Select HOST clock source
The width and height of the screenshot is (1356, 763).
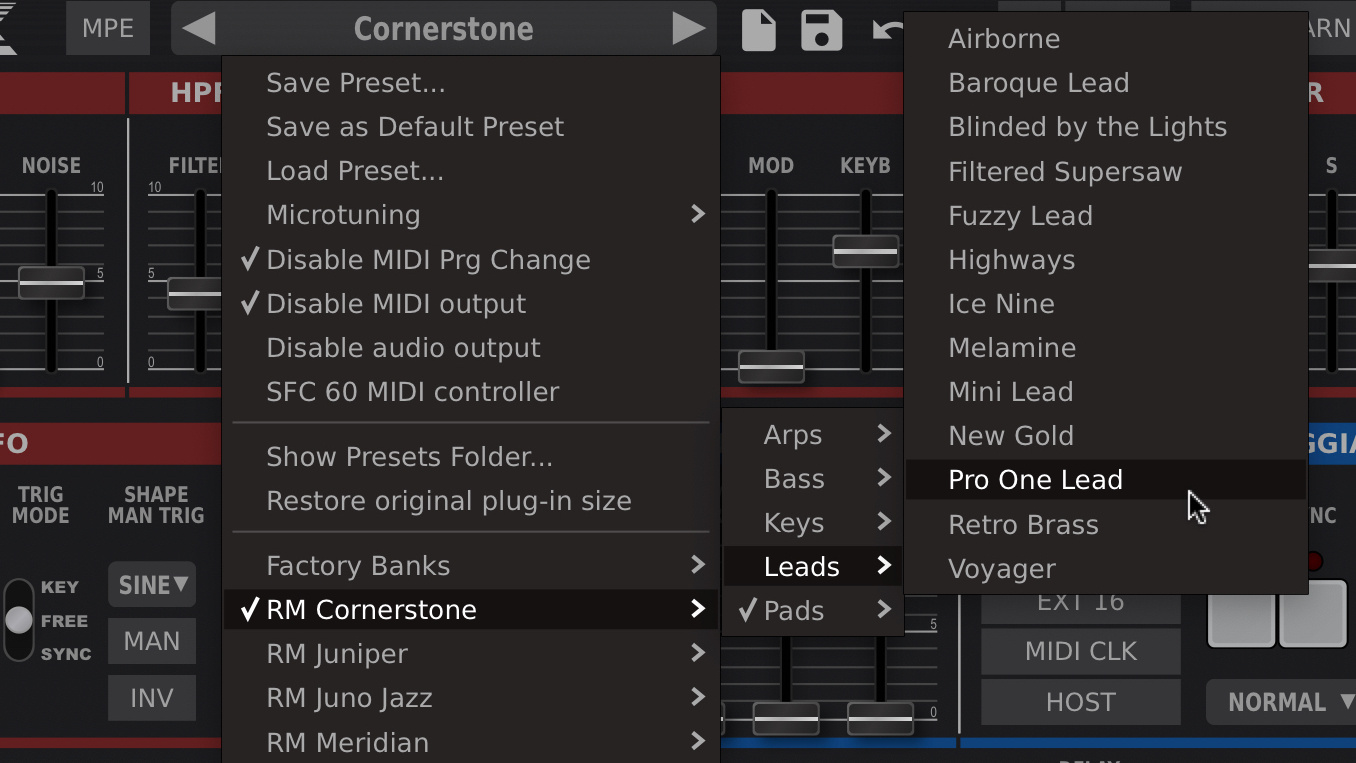coord(1081,702)
